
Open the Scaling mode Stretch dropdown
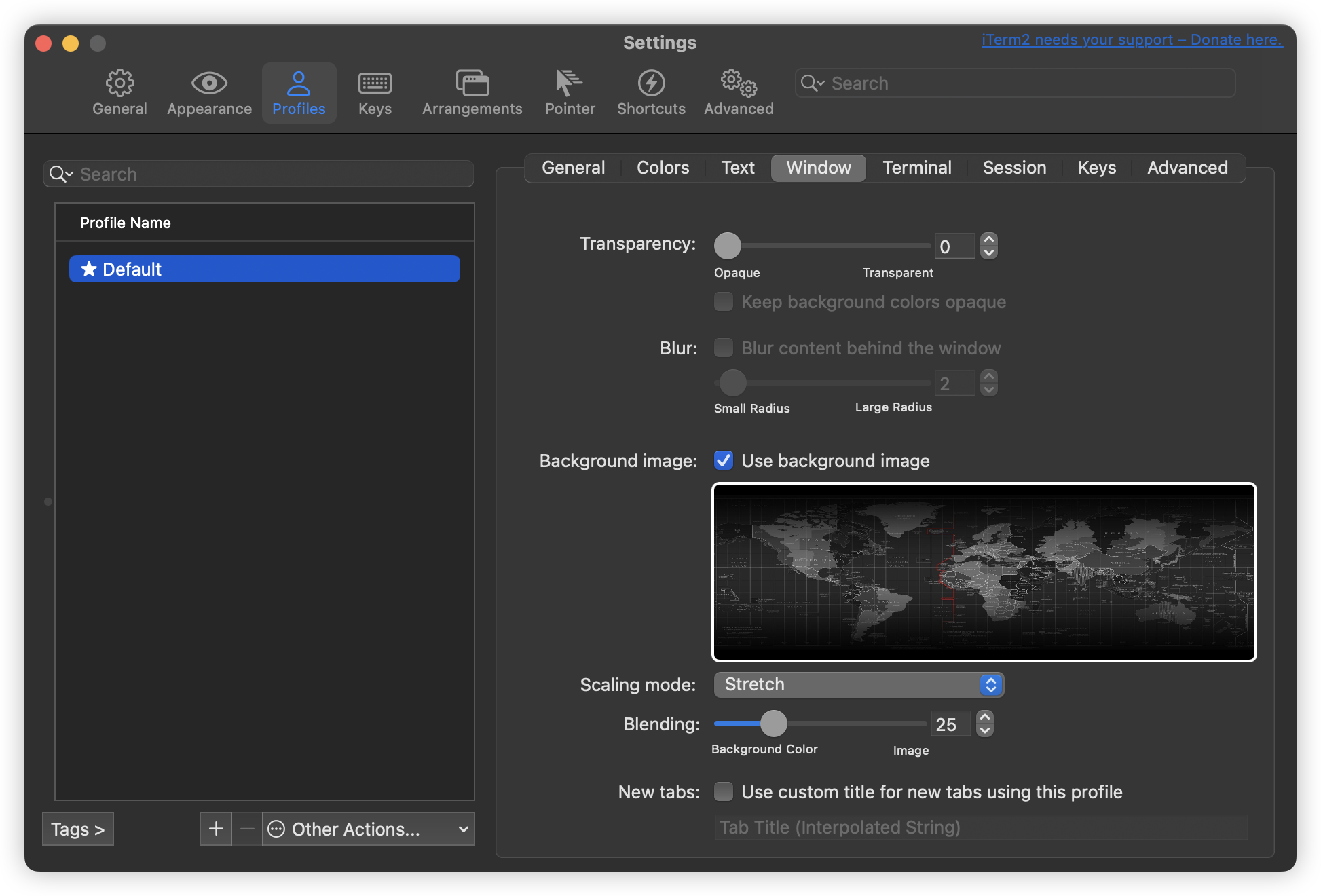858,685
